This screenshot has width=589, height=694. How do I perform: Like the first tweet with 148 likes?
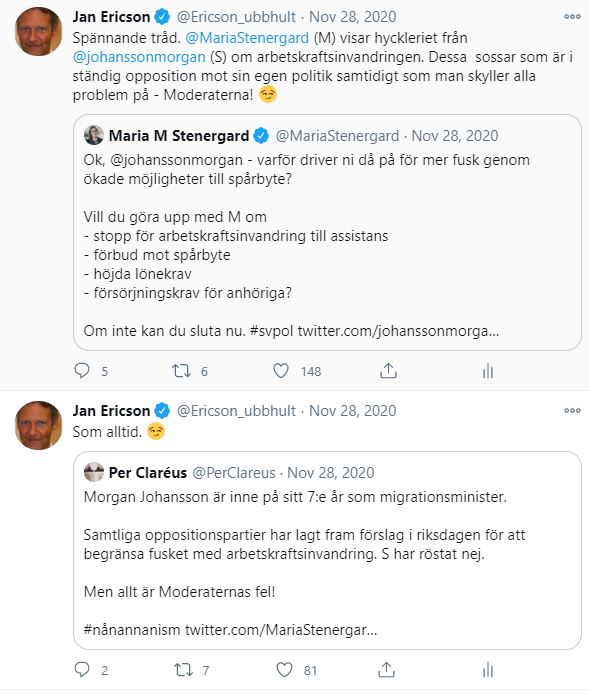[281, 370]
